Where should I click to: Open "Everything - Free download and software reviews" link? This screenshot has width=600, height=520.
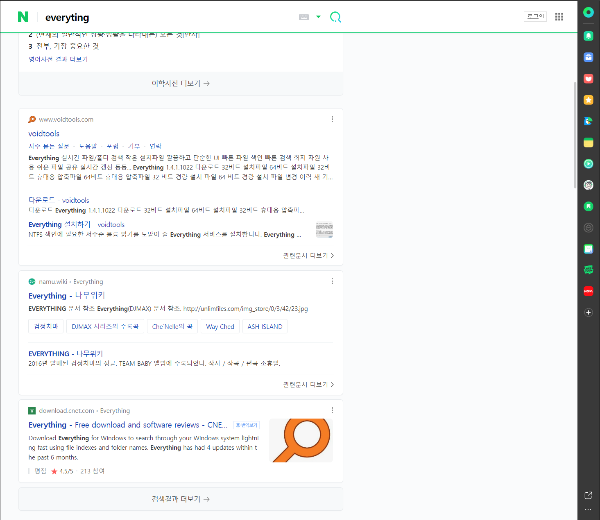[128, 425]
